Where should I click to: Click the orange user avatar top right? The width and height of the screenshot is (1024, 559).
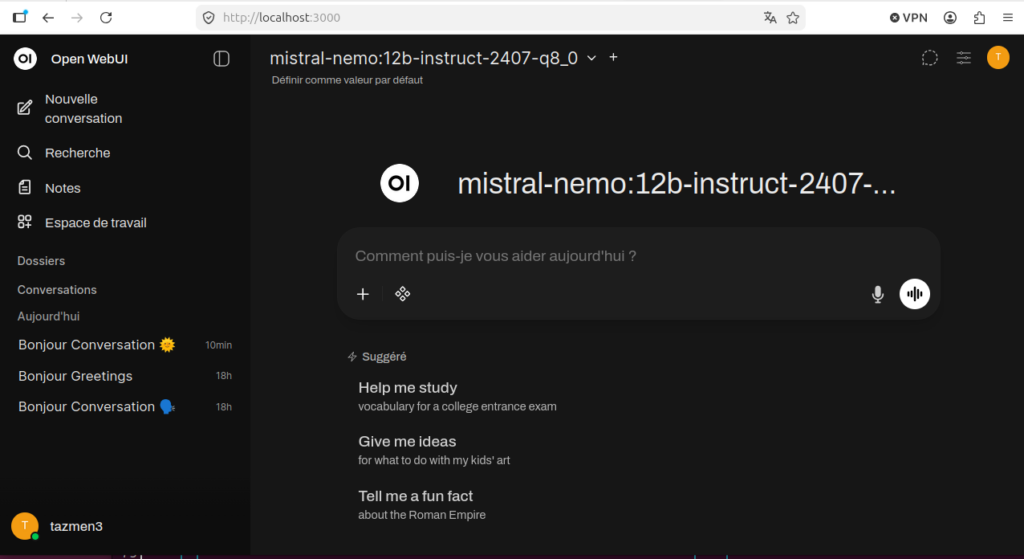pos(997,58)
